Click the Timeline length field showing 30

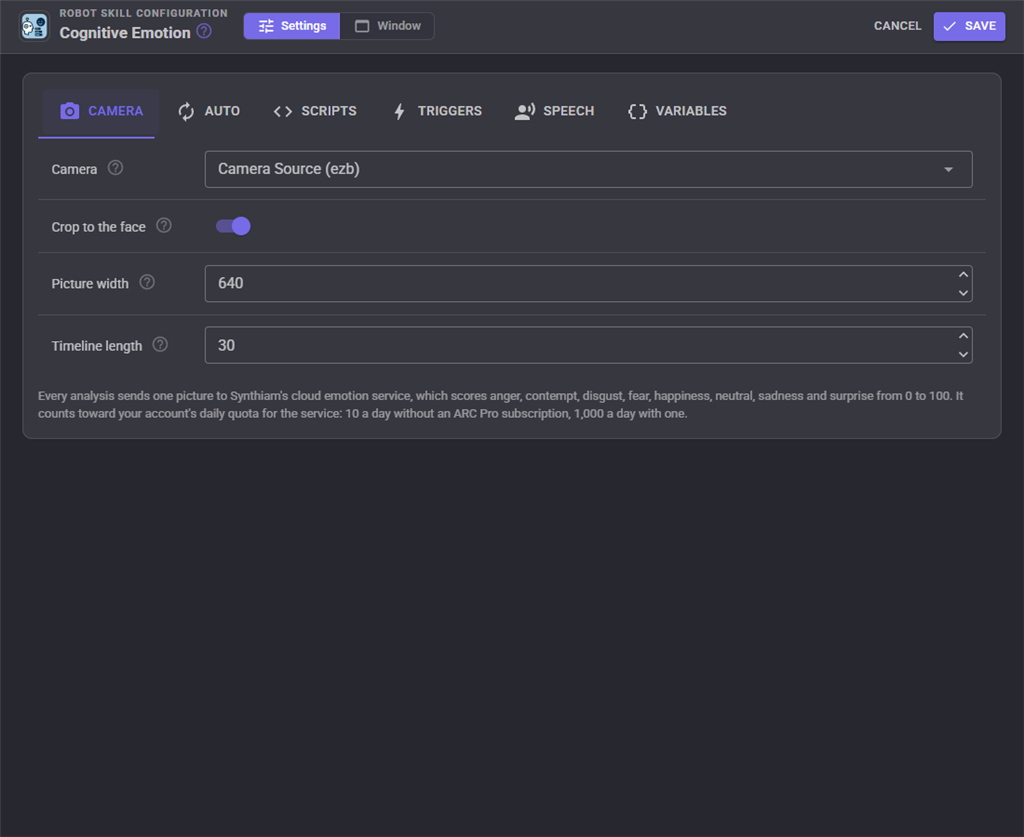coord(588,345)
